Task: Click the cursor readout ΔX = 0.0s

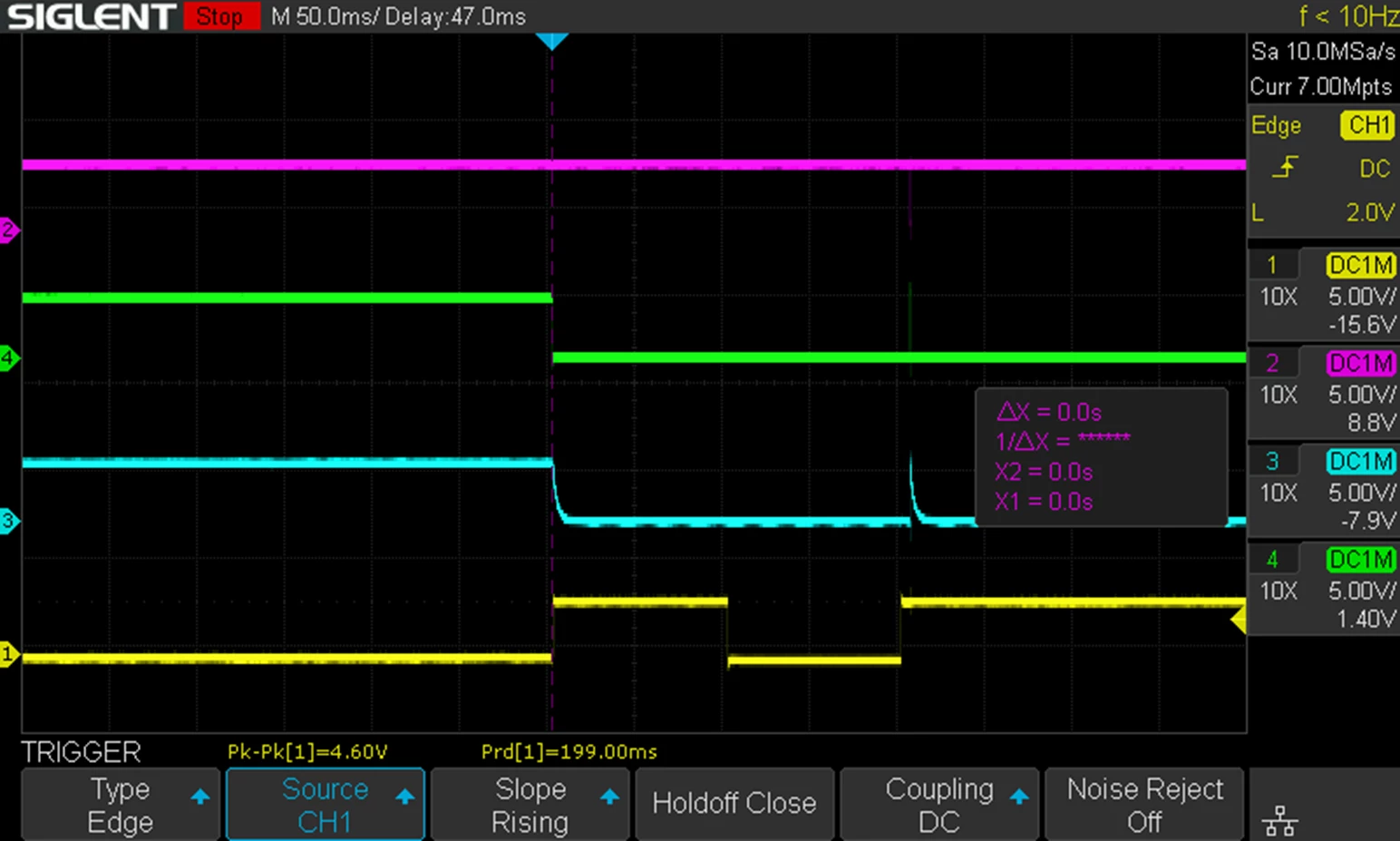Action: [1049, 412]
